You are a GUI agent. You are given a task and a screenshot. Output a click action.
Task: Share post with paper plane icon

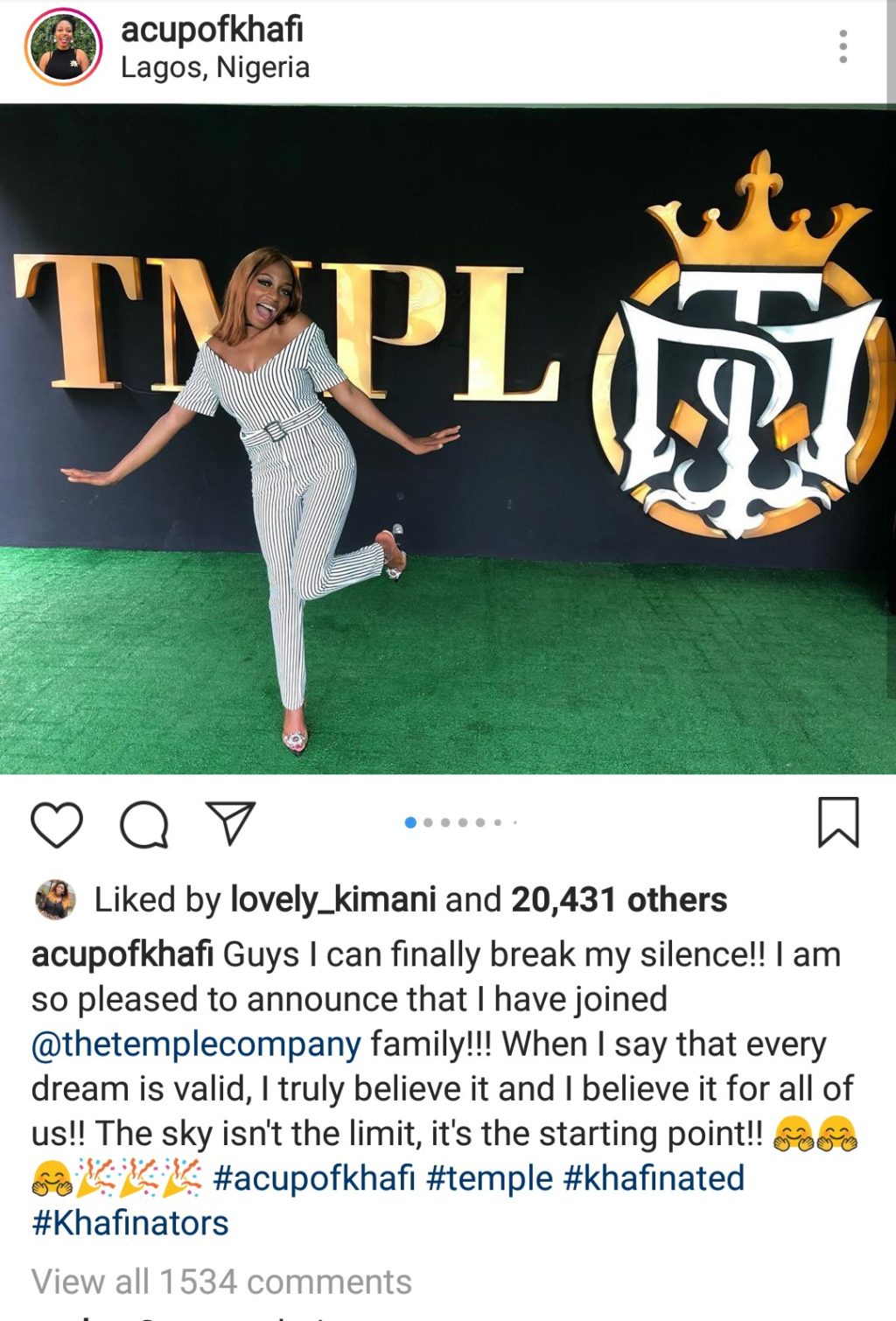230,823
